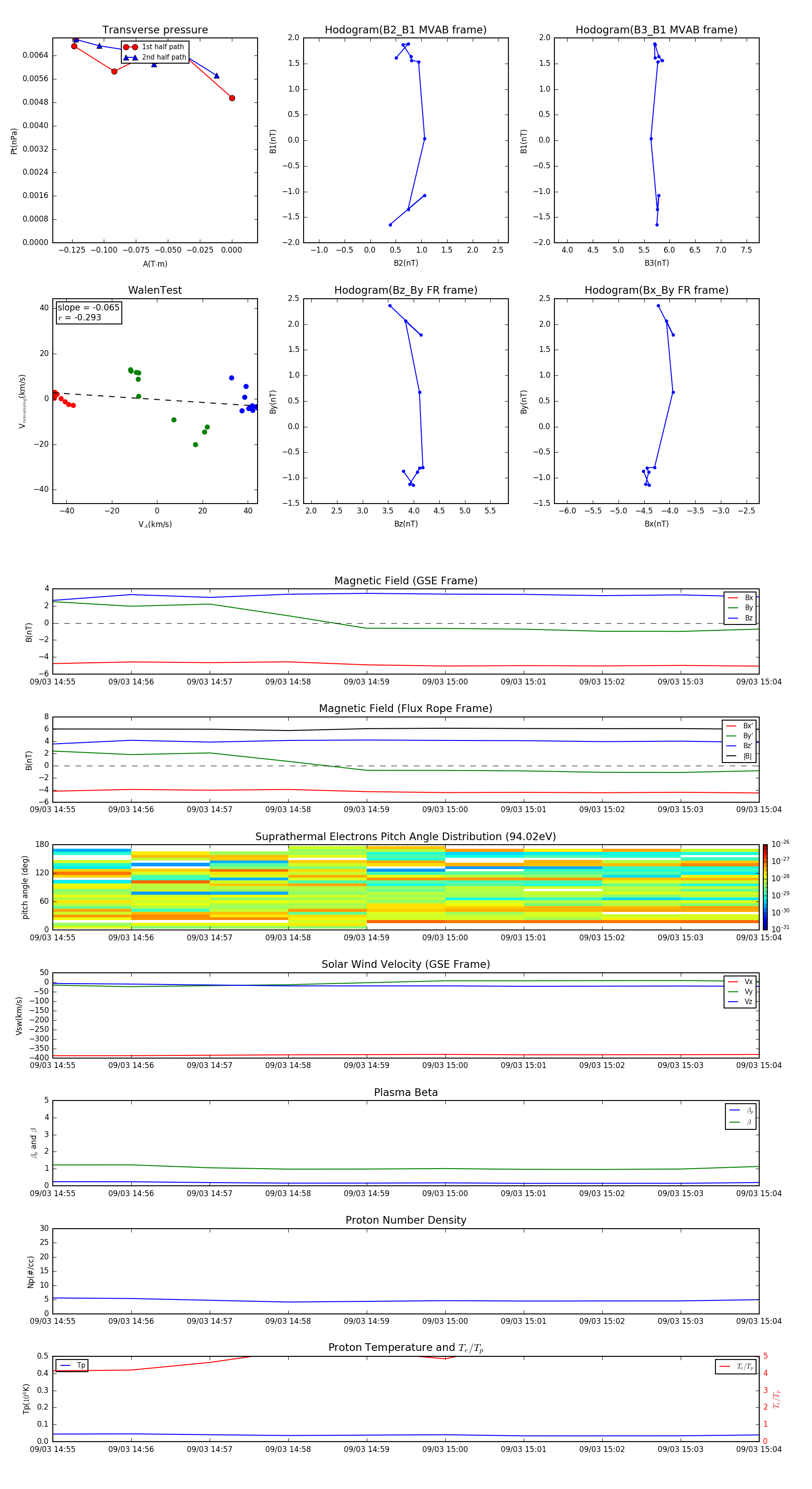Click the "09/03 14:59" tick under Proton Temperature

(x=366, y=1449)
